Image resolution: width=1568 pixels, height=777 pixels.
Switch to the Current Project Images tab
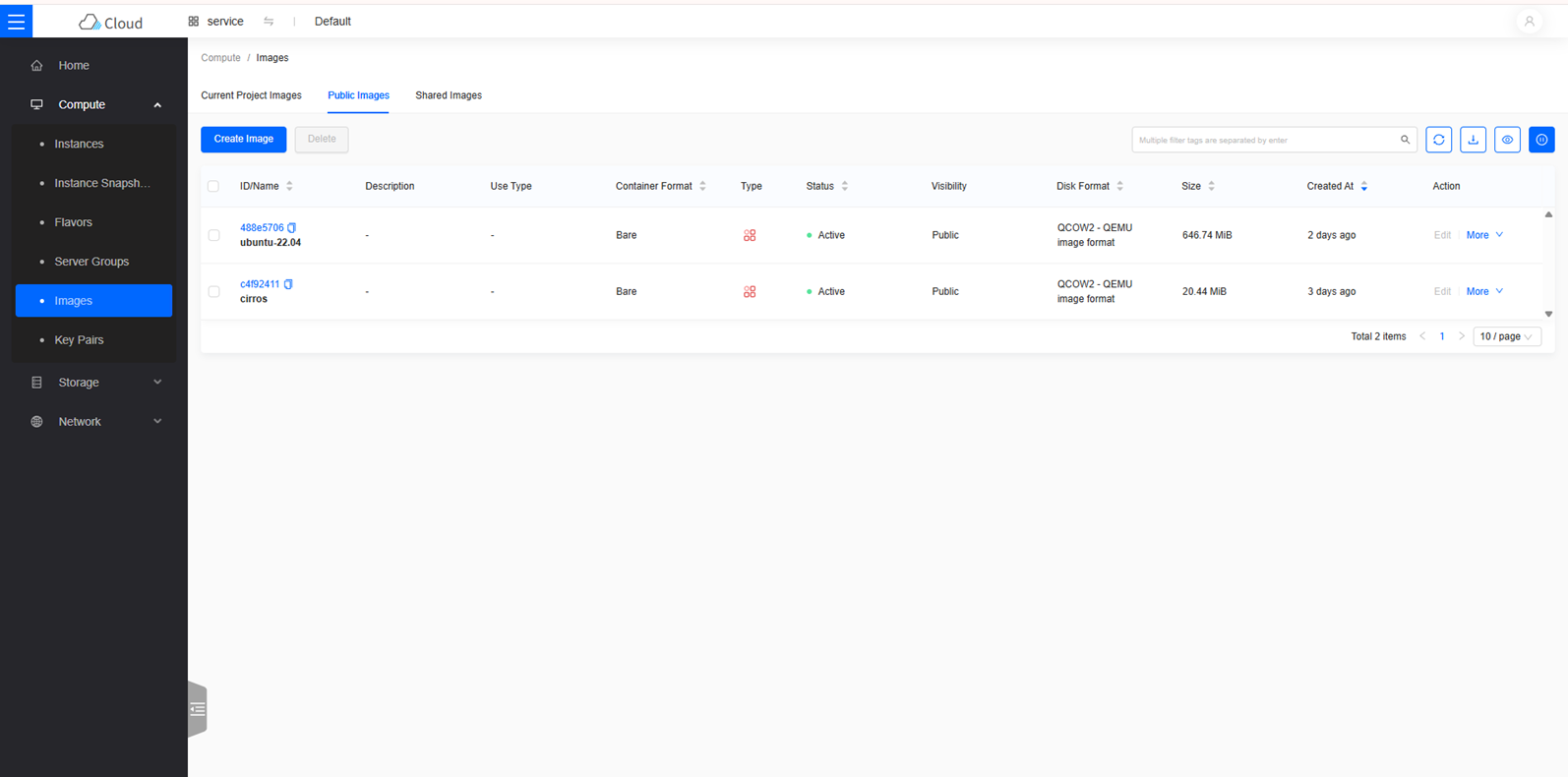point(251,95)
